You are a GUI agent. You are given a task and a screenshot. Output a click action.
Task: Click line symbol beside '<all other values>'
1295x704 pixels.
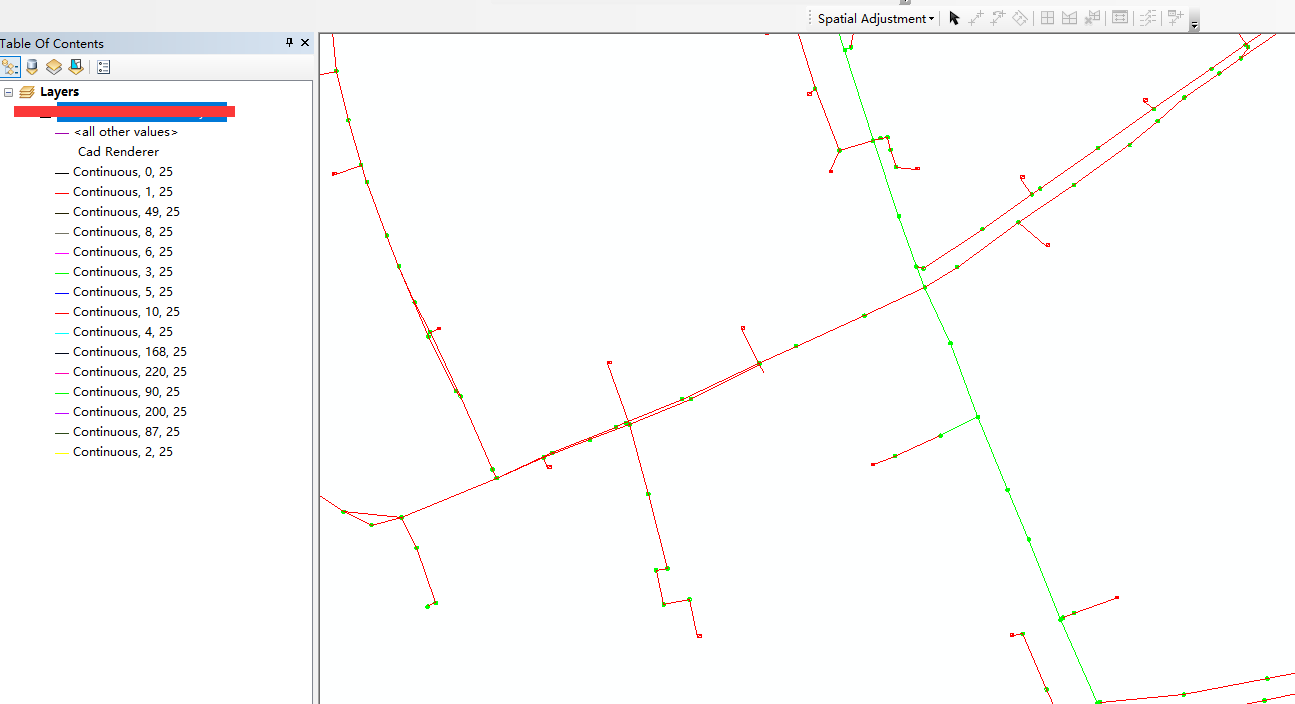(62, 132)
